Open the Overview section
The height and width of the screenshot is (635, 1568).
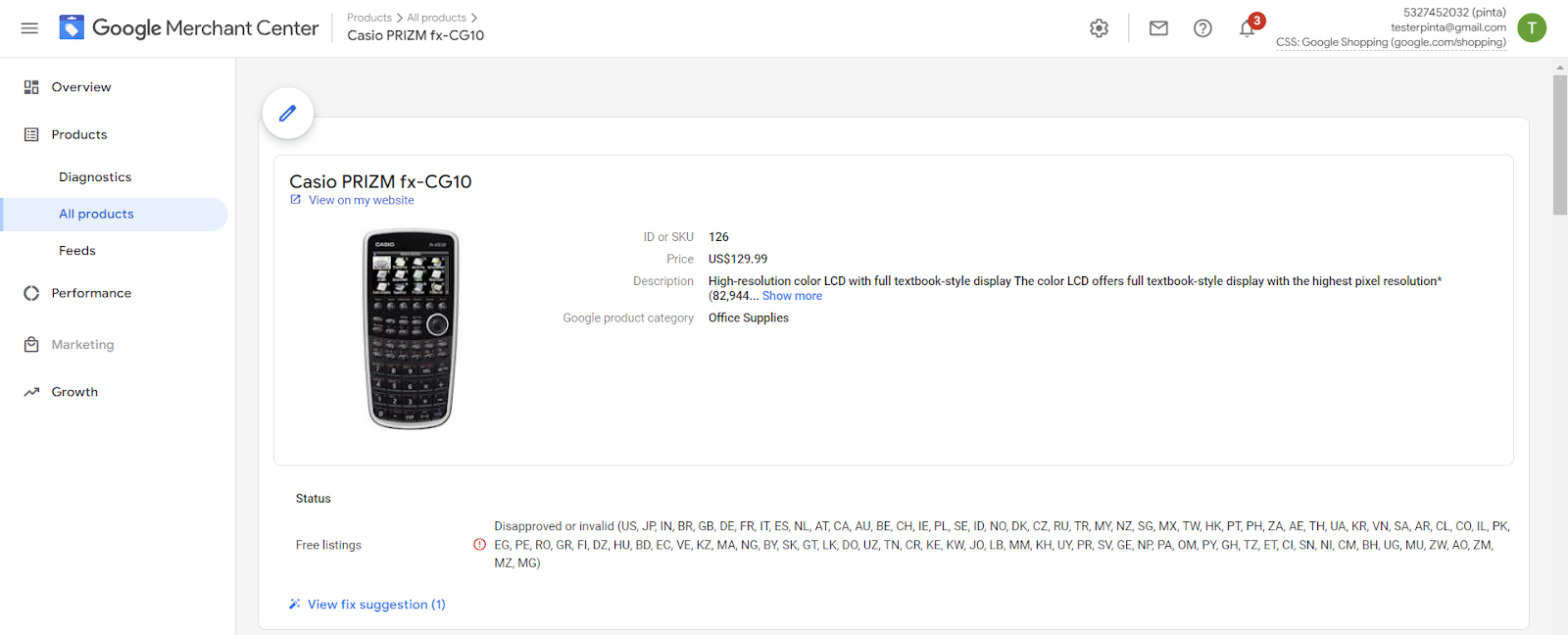click(x=81, y=87)
